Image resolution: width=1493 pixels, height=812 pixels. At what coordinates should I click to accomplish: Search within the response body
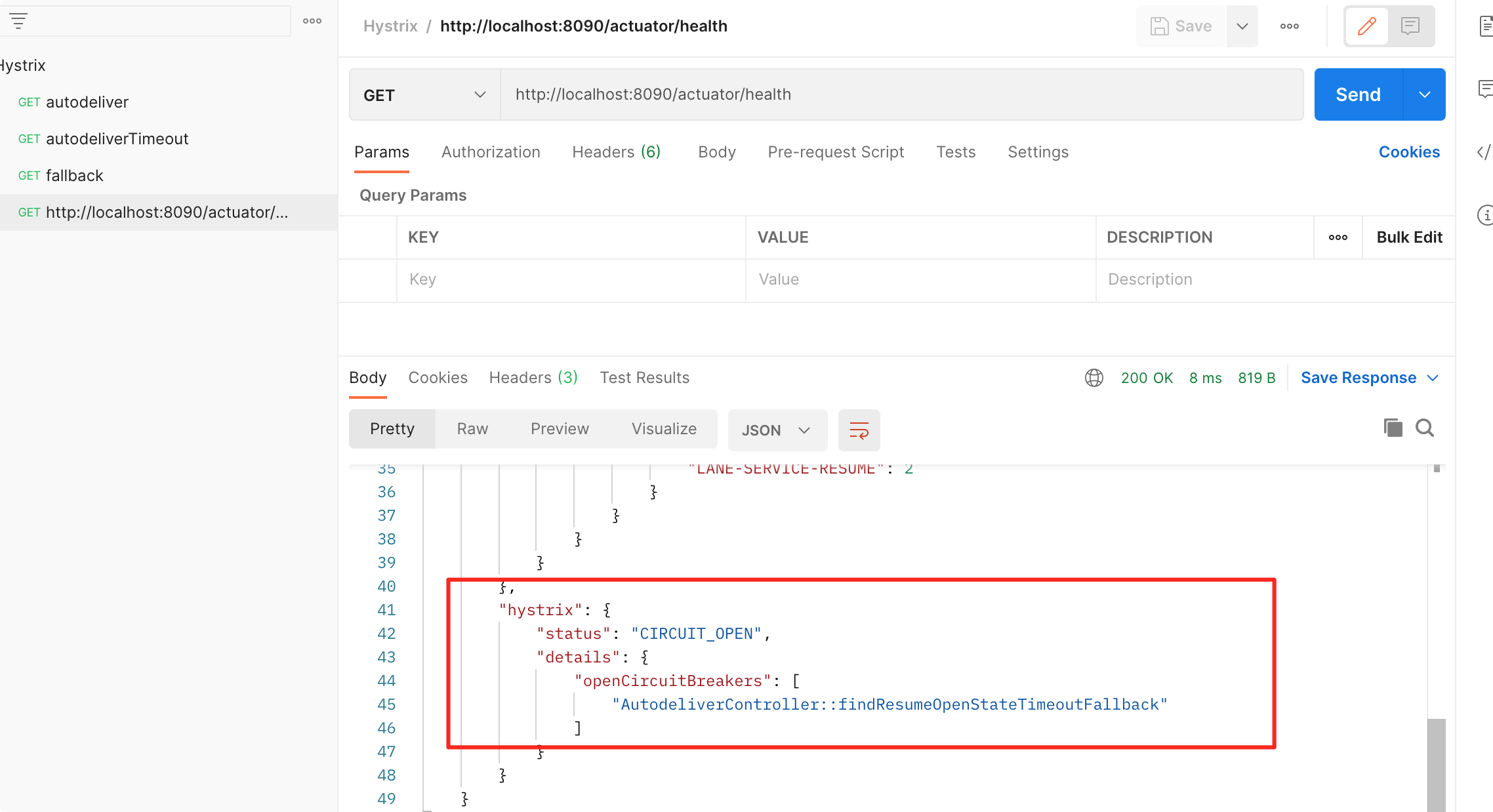[1425, 428]
